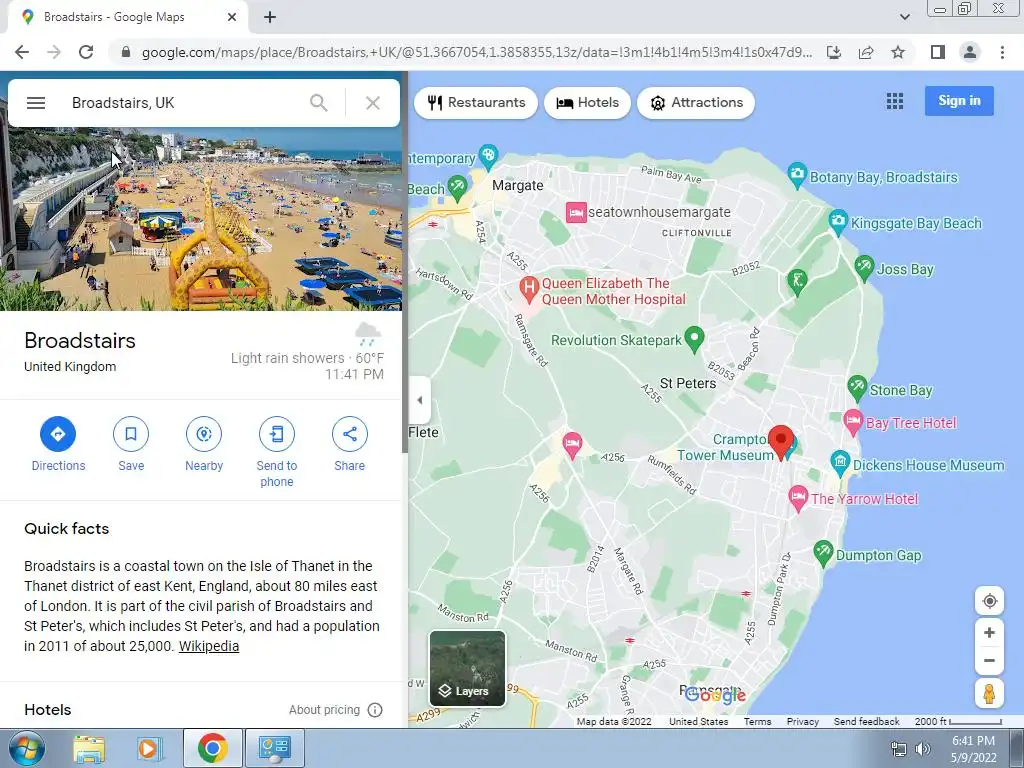The width and height of the screenshot is (1024, 768).
Task: Click Queen Elizabeth hospital marker
Action: (528, 289)
